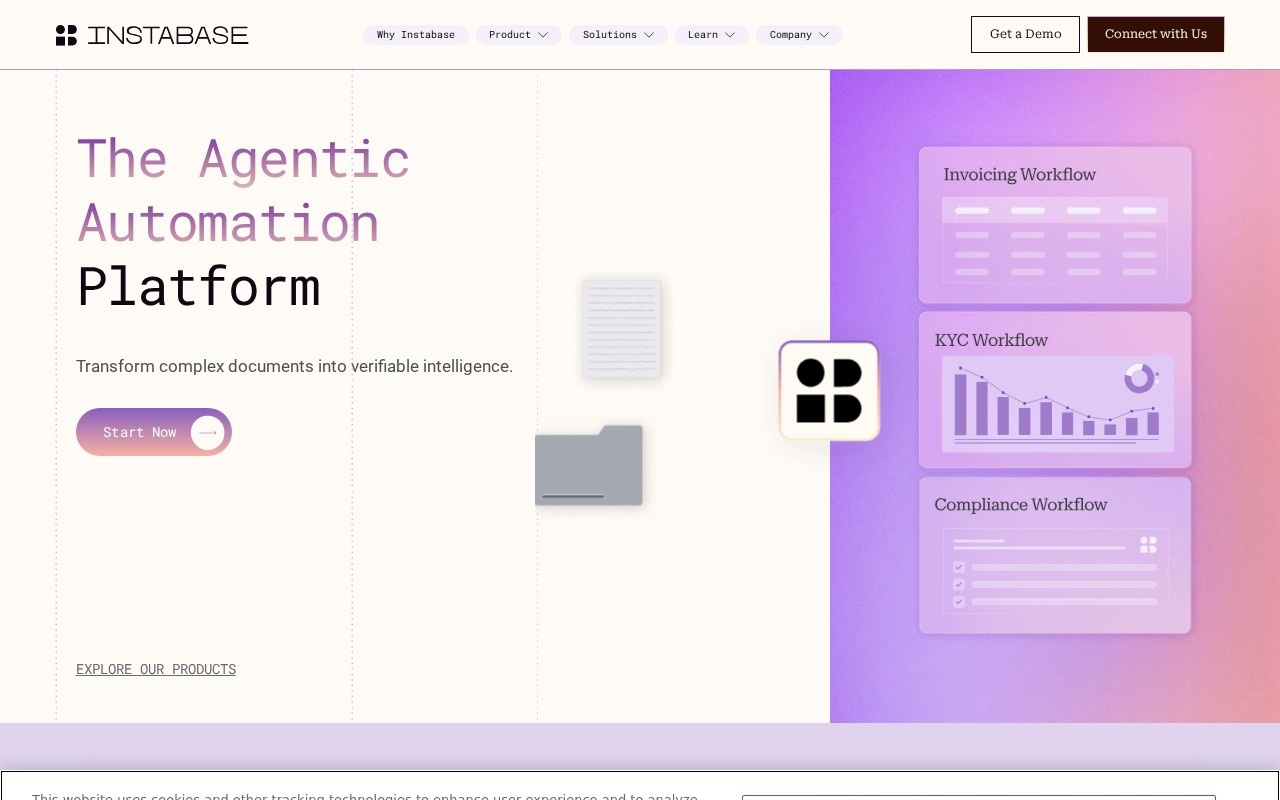This screenshot has height=800, width=1280.
Task: Toggle the first checkbox in Compliance Workflow
Action: [958, 567]
